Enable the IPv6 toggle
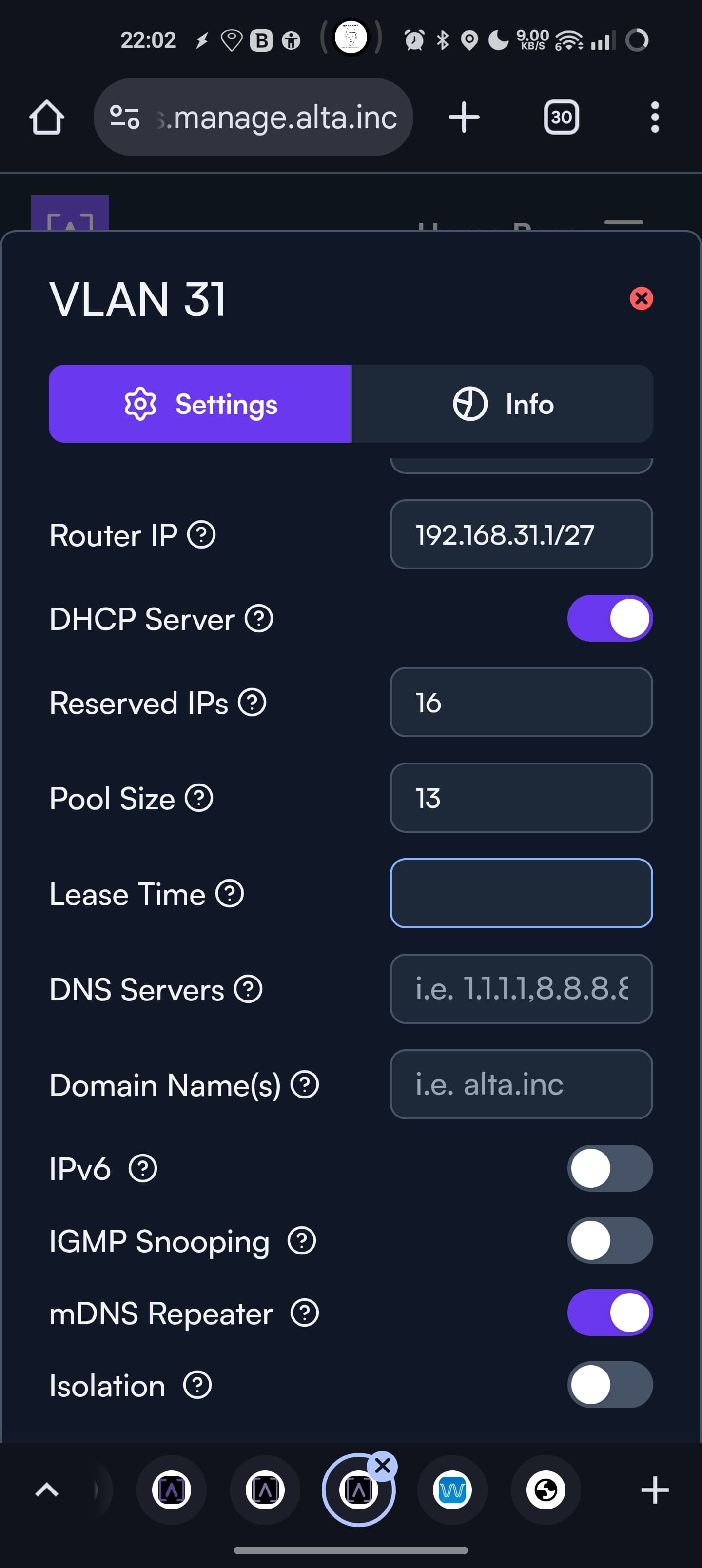 click(x=609, y=1168)
